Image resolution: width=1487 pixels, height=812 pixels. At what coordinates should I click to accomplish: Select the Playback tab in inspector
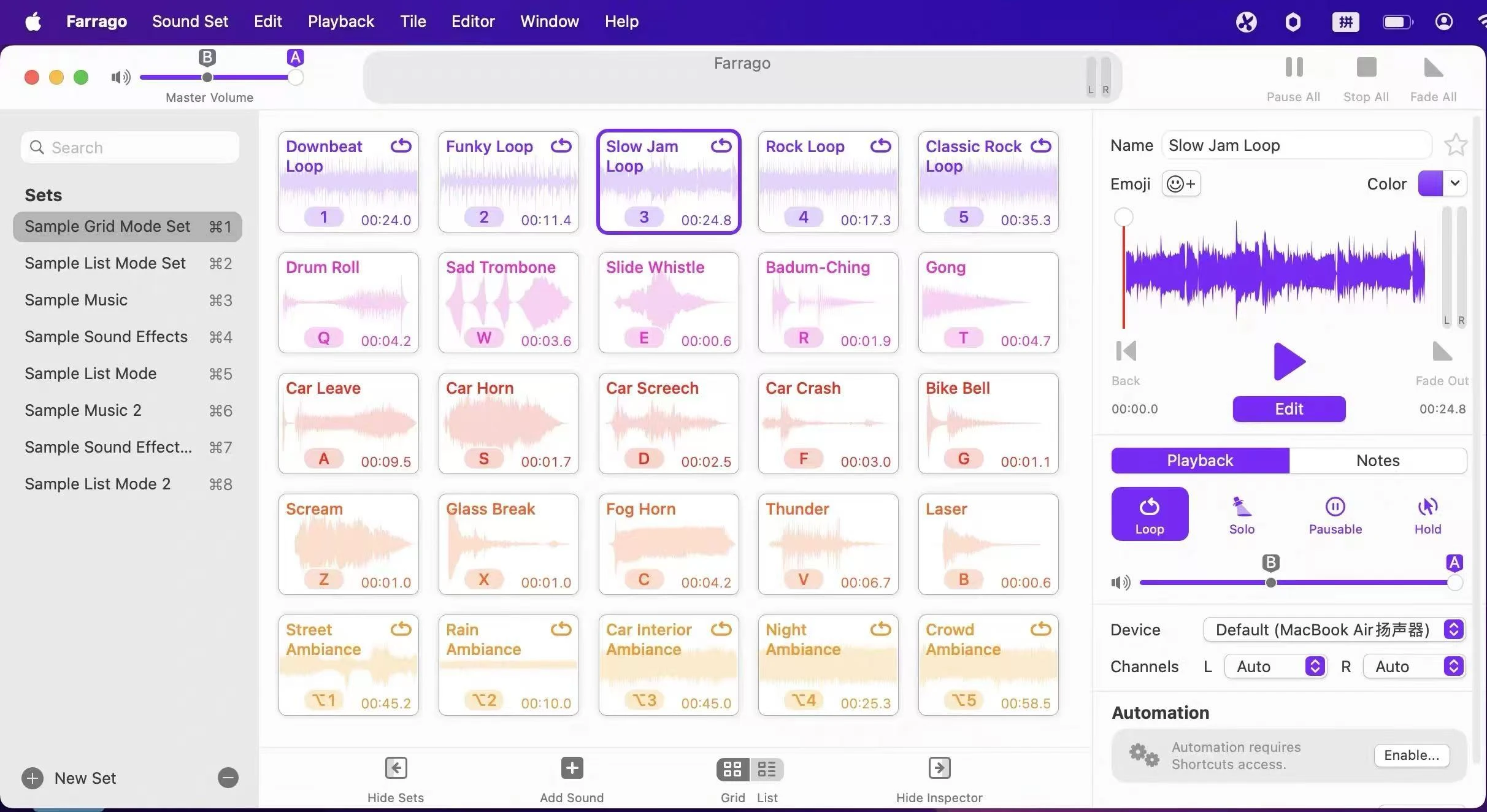coord(1200,461)
